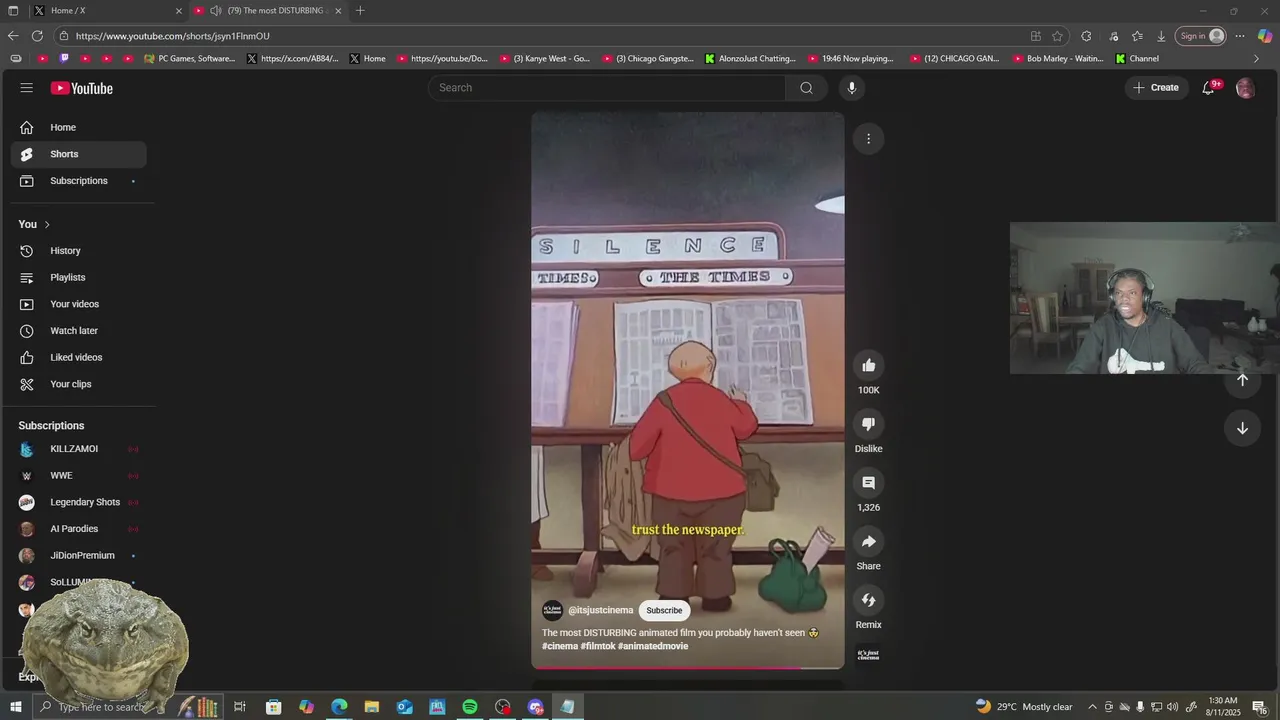Click the browser address bar URL
Screen dimensions: 1280x720
[173, 36]
